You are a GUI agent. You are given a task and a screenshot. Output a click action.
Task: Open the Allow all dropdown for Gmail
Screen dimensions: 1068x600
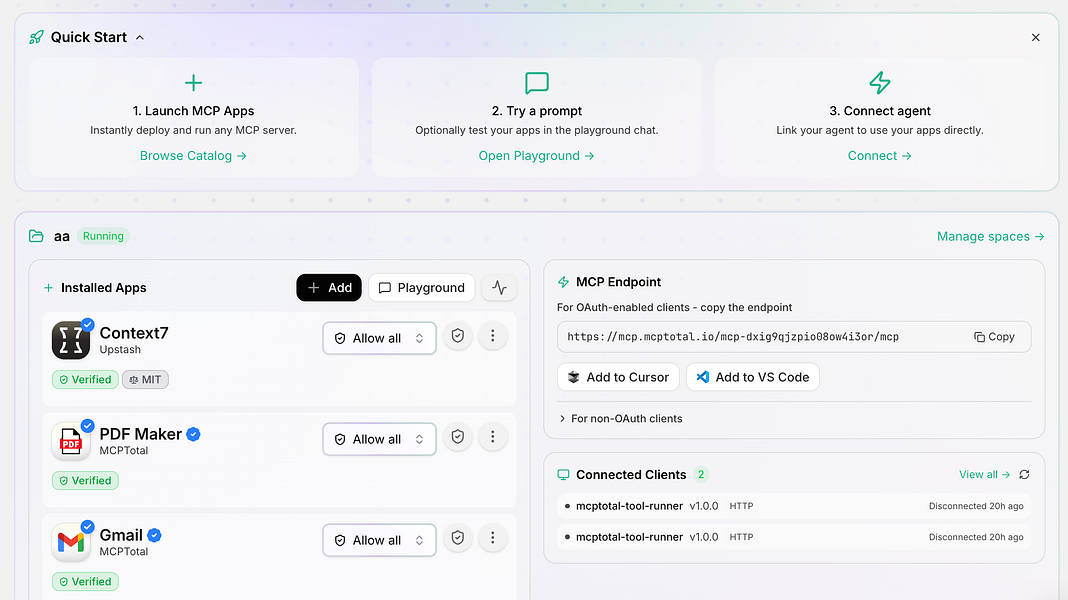pyautogui.click(x=379, y=540)
